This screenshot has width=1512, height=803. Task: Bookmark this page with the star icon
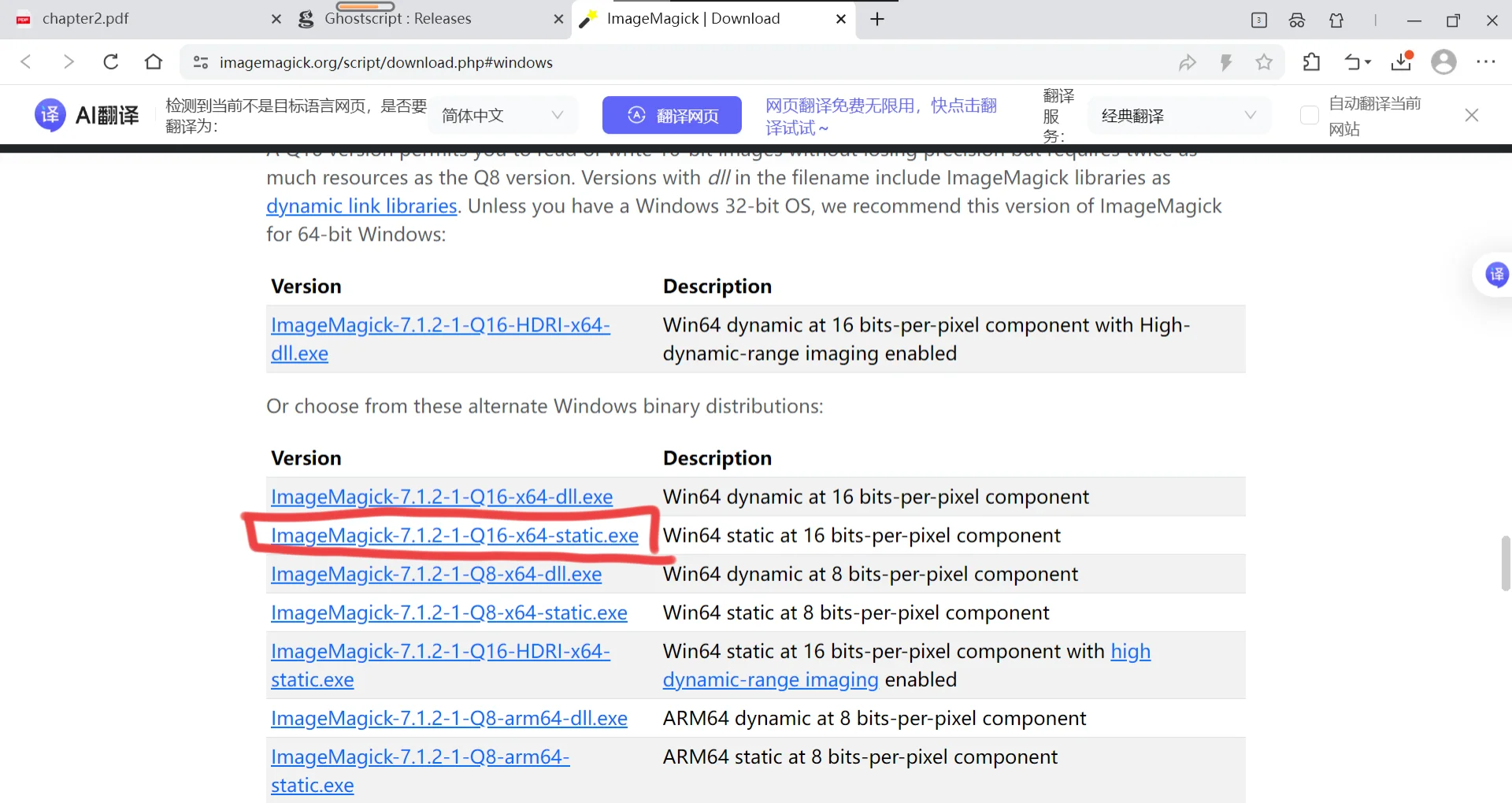click(1264, 62)
